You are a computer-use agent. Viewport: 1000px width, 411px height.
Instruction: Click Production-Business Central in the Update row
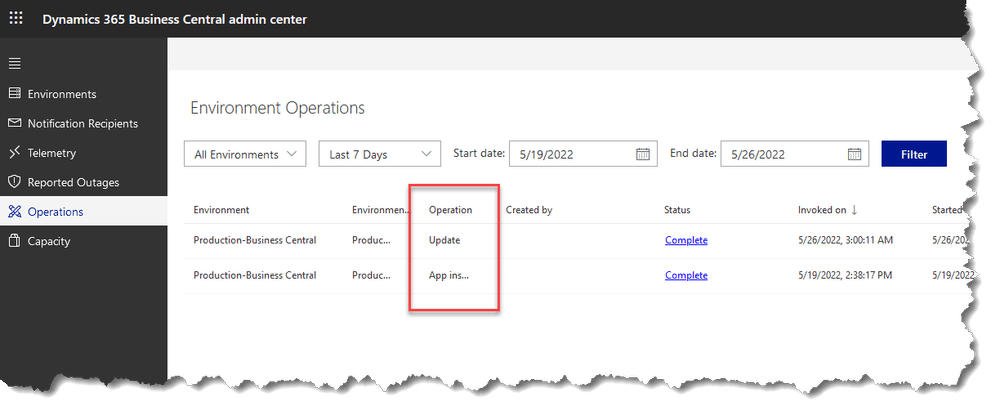click(x=255, y=241)
